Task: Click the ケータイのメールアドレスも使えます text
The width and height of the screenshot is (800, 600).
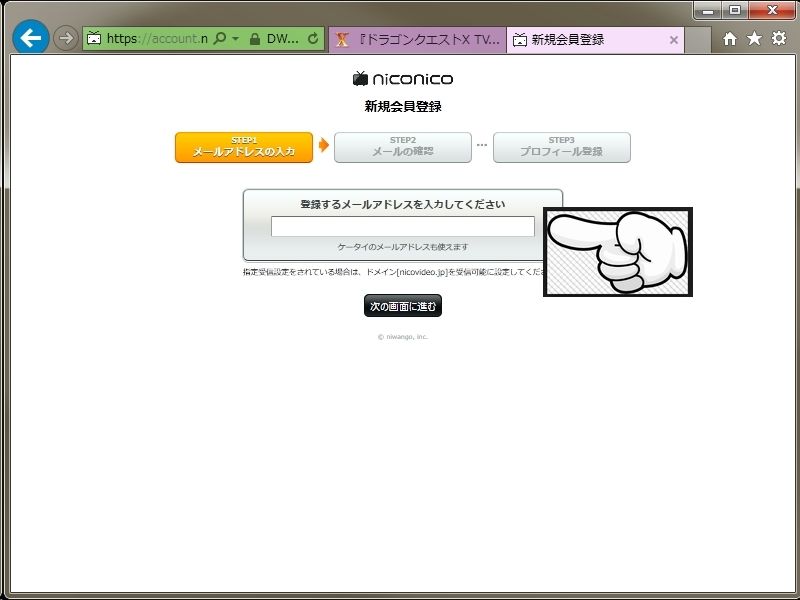Action: [x=403, y=247]
